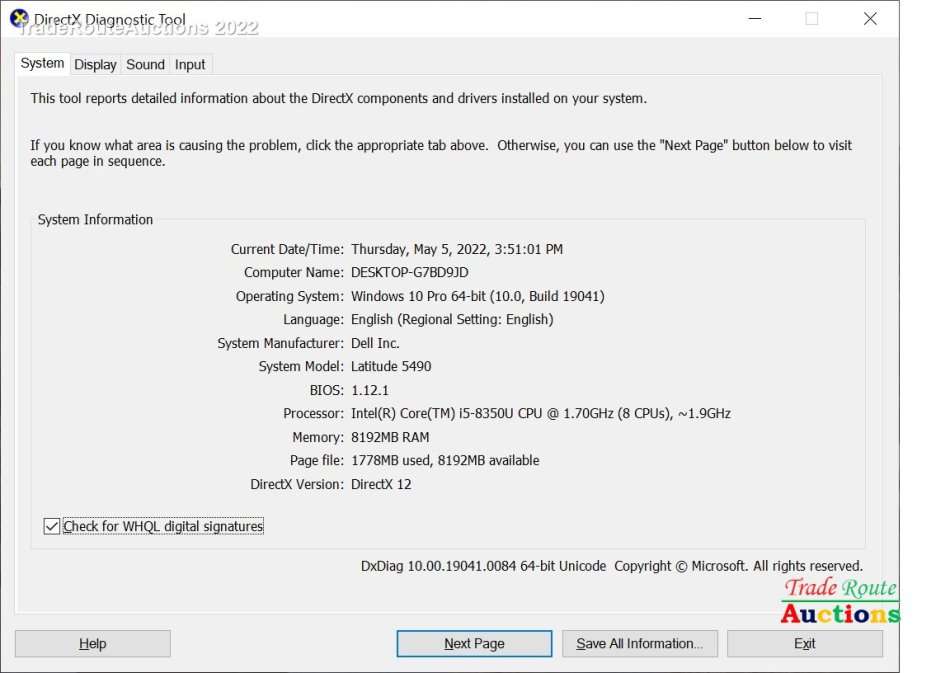Click the Windows 10 Pro operating system text
Image resolution: width=950 pixels, height=673 pixels.
(477, 296)
